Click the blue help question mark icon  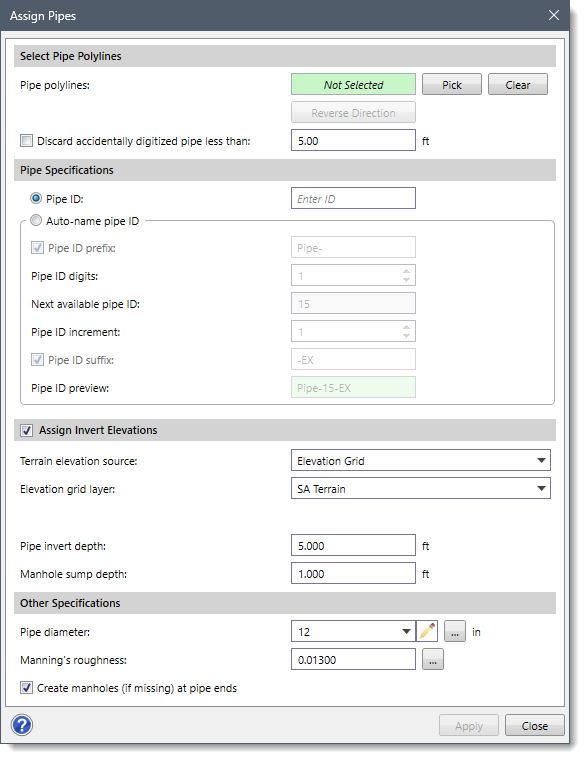(x=22, y=725)
